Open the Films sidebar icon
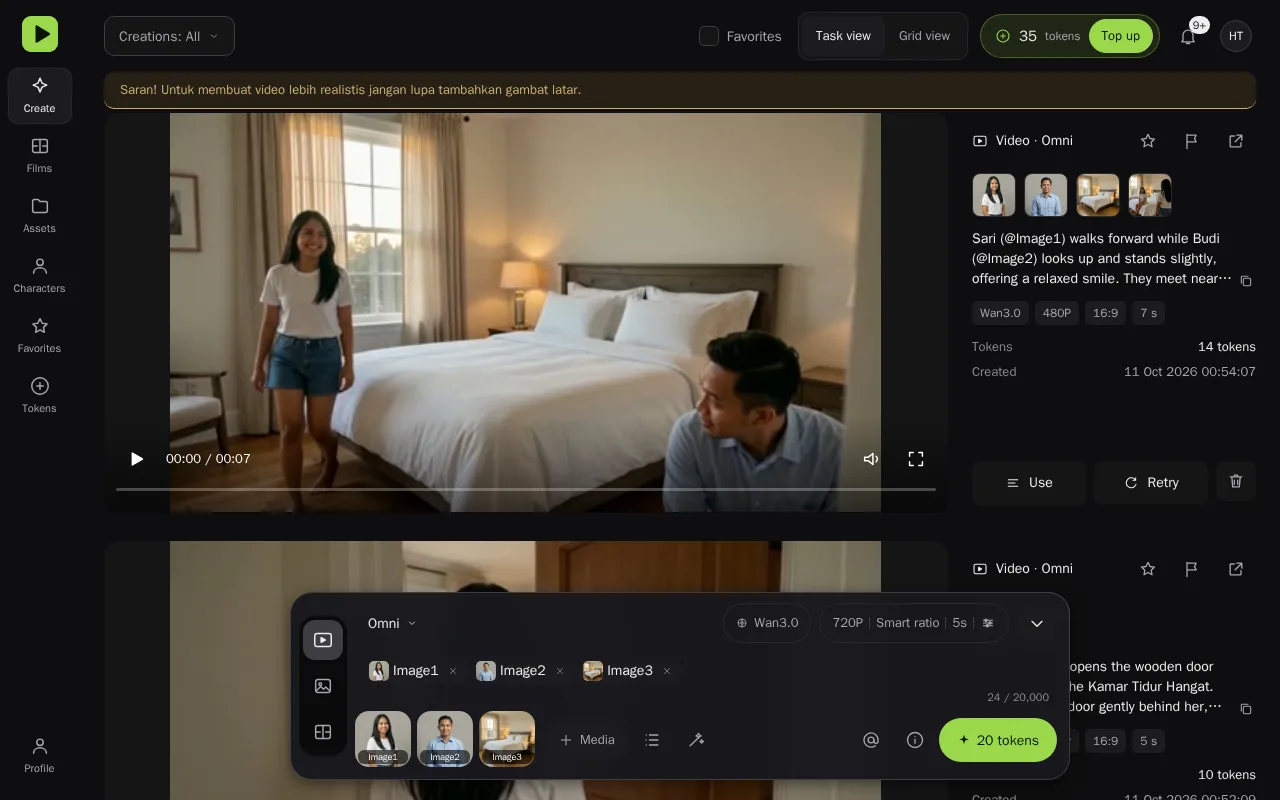Image resolution: width=1280 pixels, height=800 pixels. (40, 156)
